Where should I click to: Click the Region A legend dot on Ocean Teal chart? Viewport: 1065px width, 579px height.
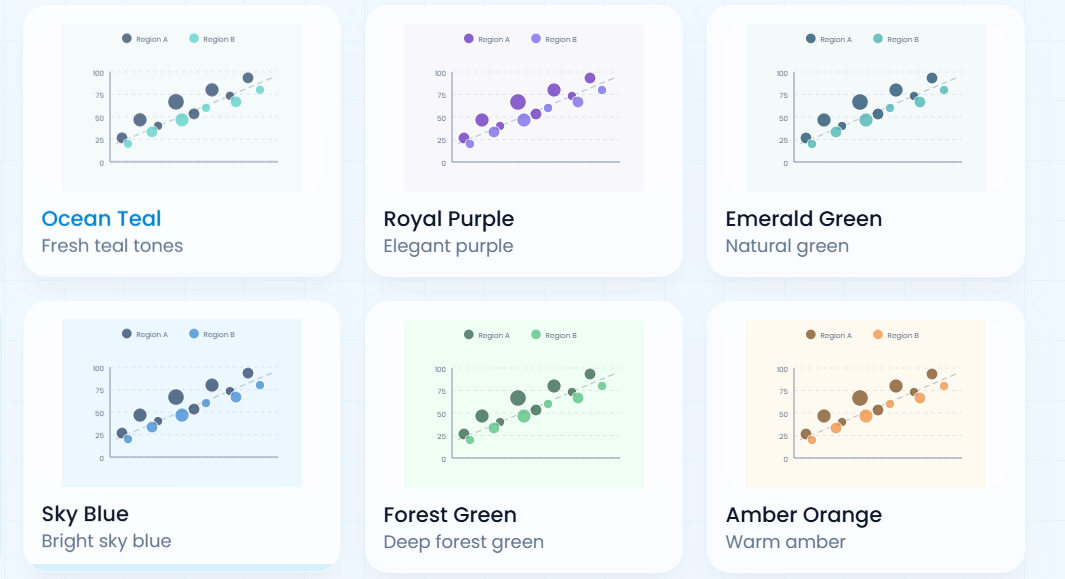(x=125, y=39)
